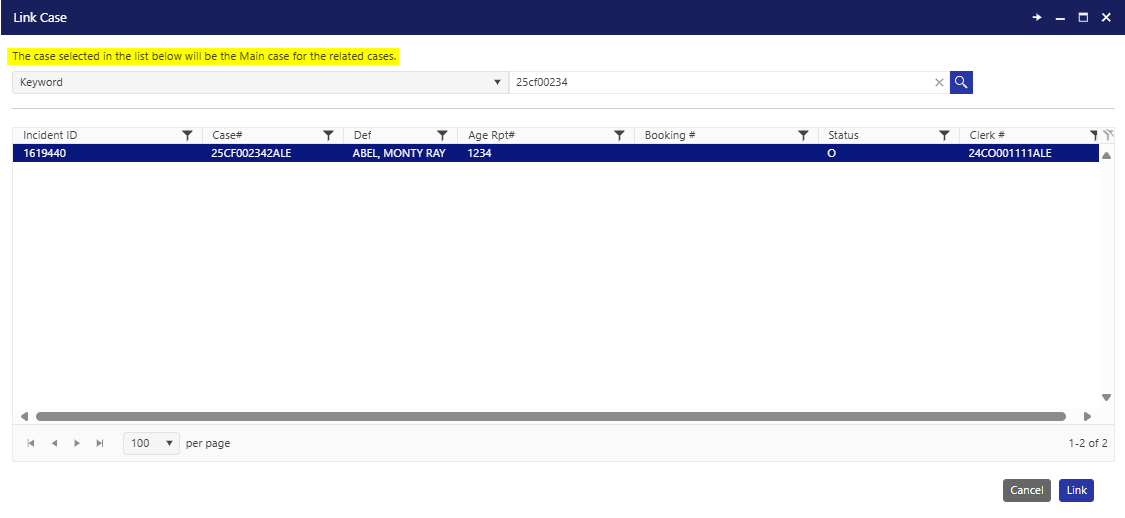Select case row 25CF002342ALE
The width and height of the screenshot is (1125, 518).
pyautogui.click(x=251, y=154)
